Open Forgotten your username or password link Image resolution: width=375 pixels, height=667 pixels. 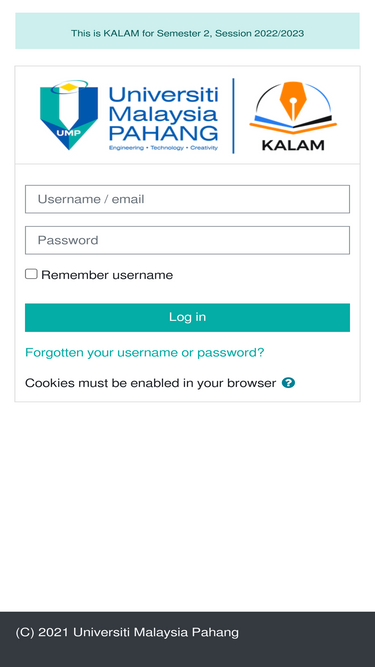(x=145, y=353)
